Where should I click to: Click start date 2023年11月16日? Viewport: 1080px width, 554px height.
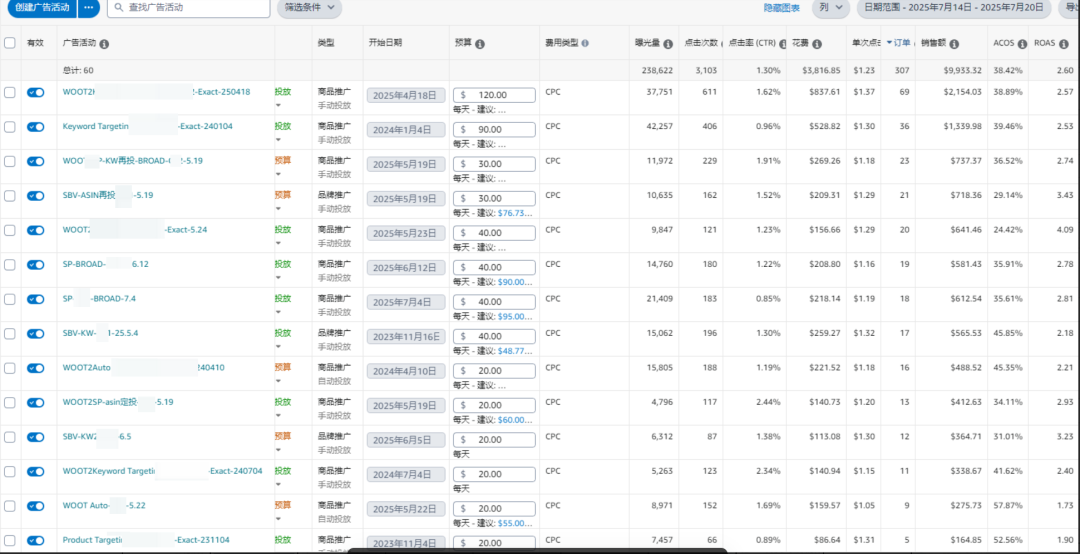pyautogui.click(x=406, y=336)
